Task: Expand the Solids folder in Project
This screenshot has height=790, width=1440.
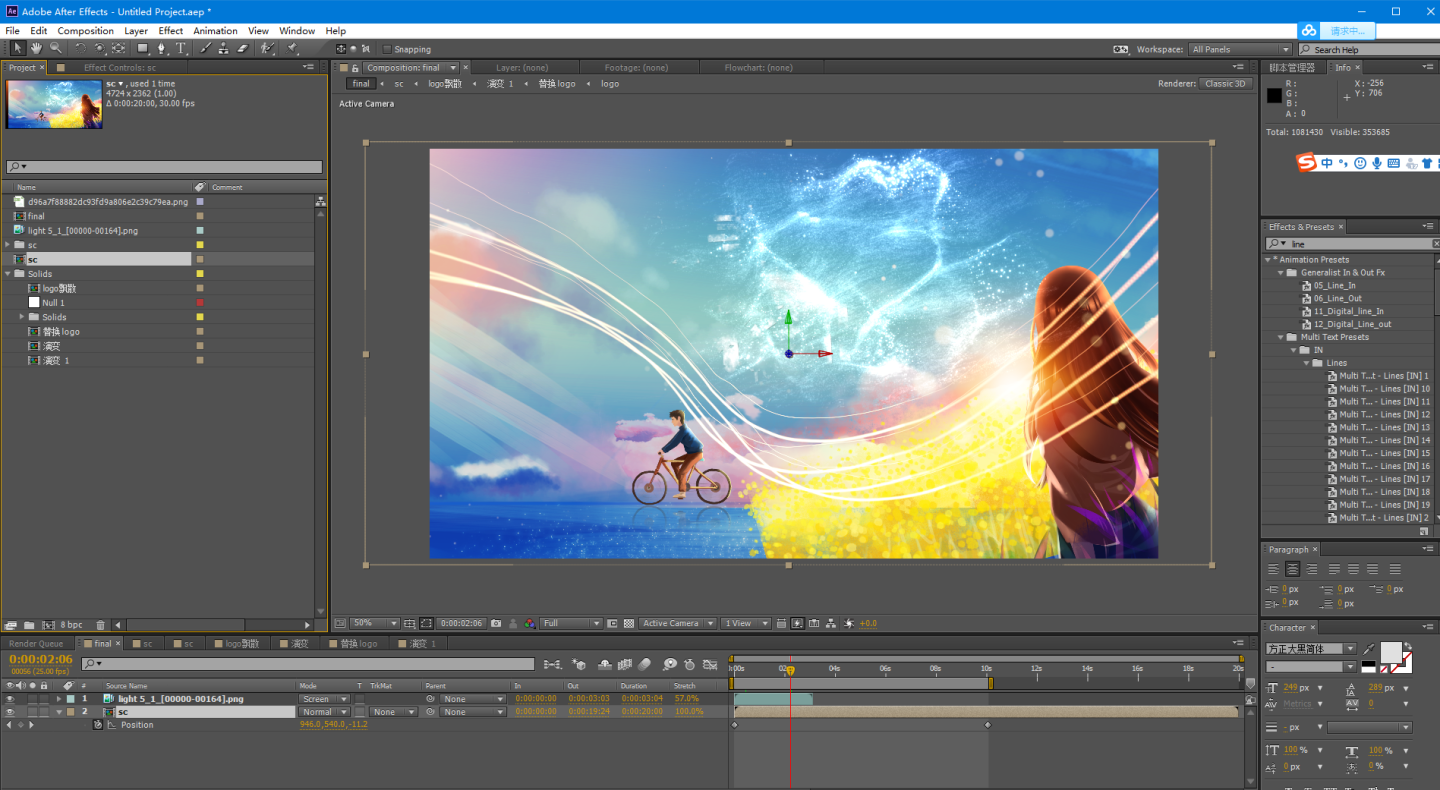Action: 8,273
